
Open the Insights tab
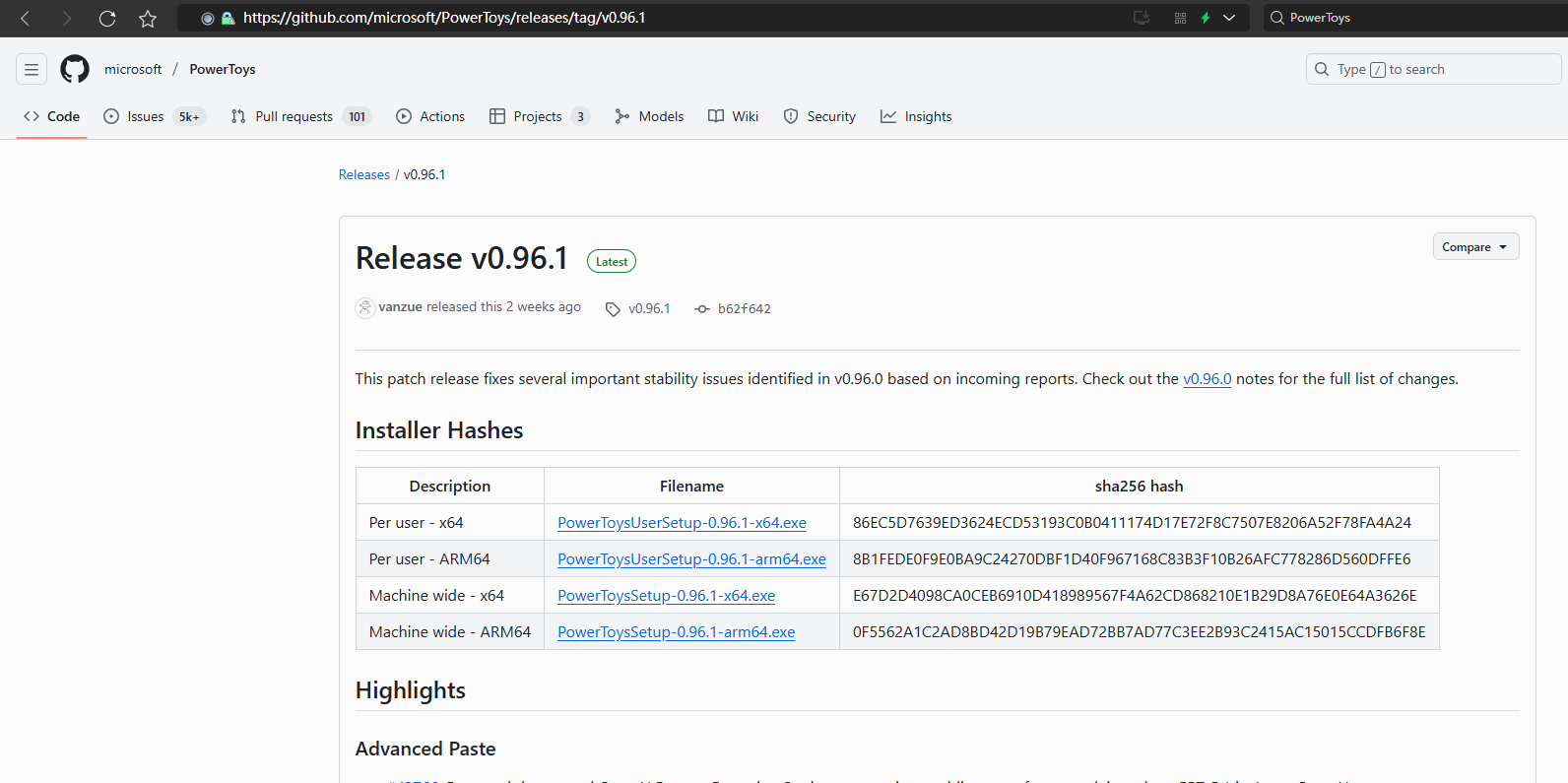pyautogui.click(x=916, y=116)
